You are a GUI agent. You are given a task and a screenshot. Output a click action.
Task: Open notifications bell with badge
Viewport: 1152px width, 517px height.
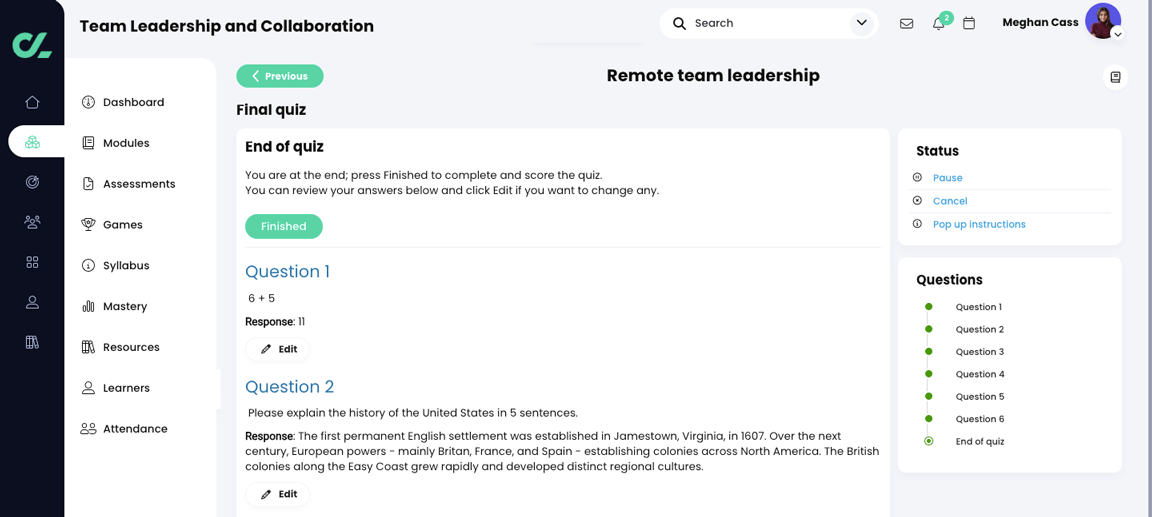coord(939,23)
